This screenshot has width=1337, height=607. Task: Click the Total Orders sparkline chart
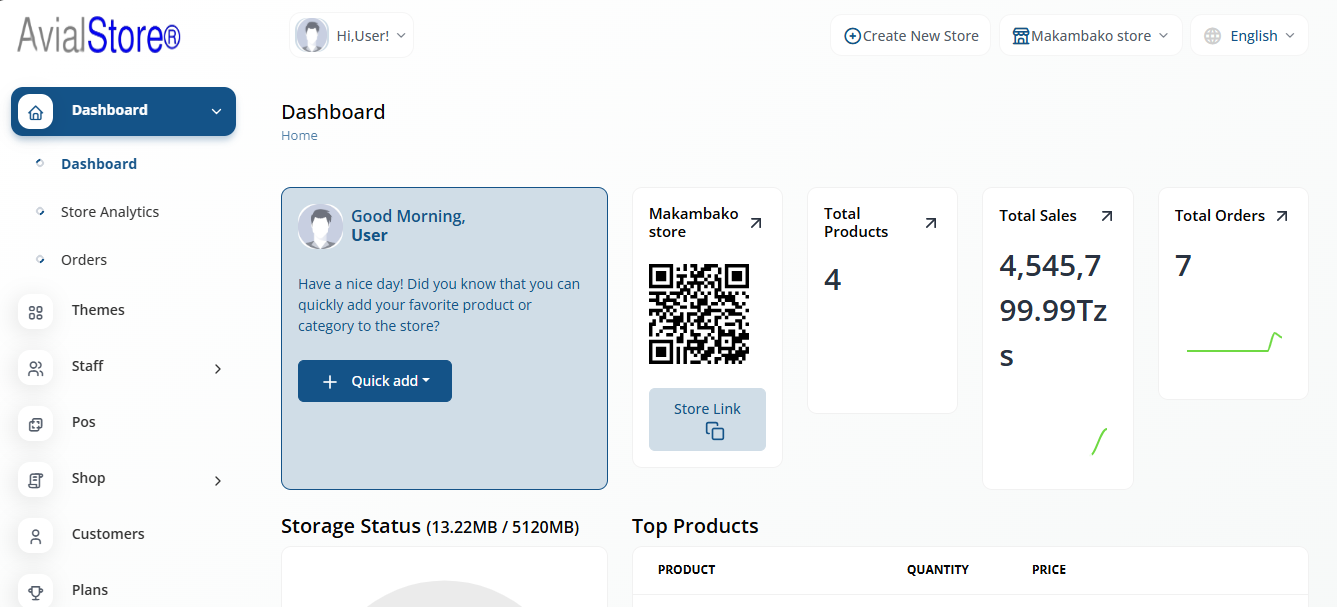(1234, 343)
